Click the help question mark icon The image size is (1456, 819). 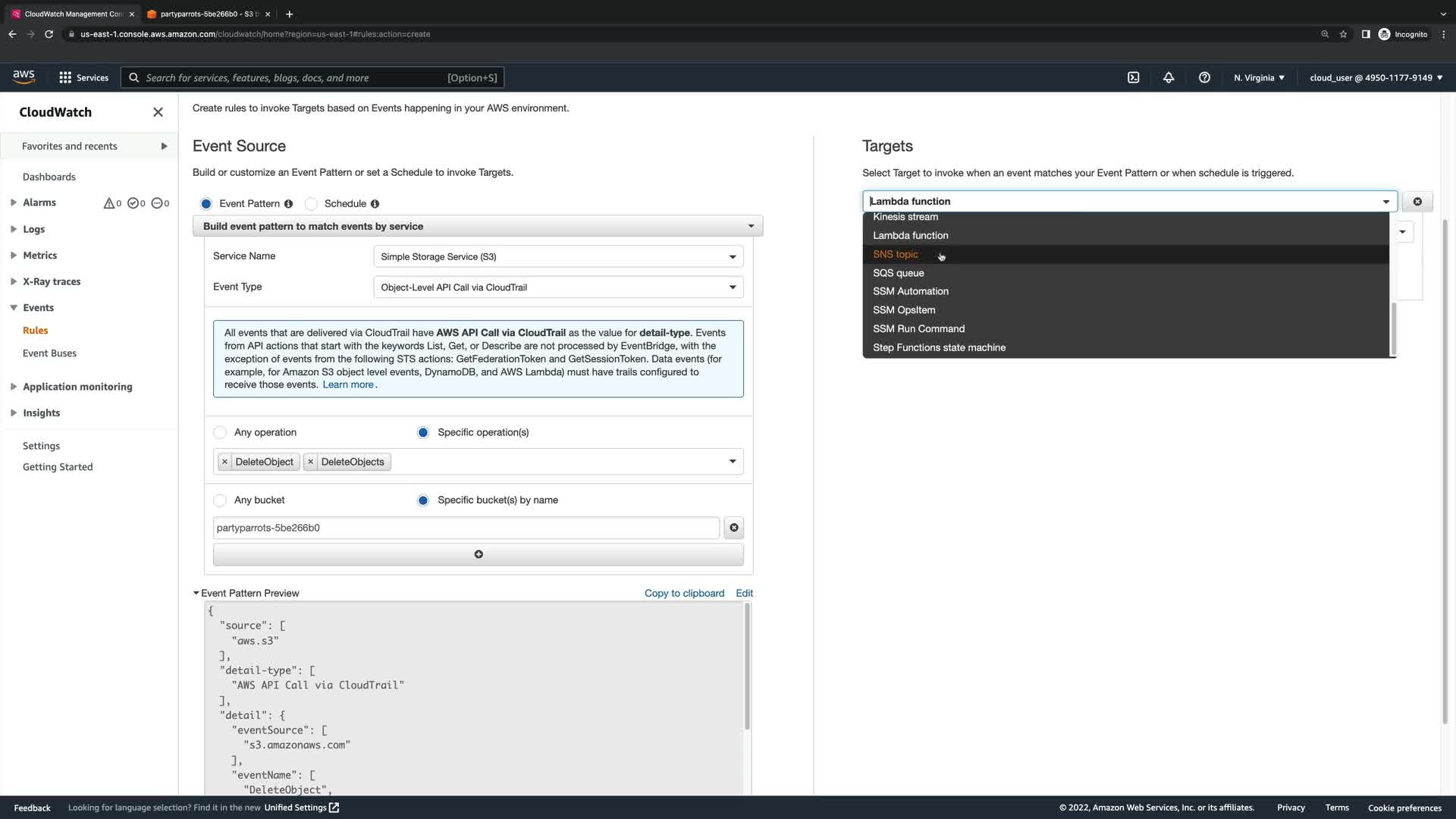pos(1204,77)
